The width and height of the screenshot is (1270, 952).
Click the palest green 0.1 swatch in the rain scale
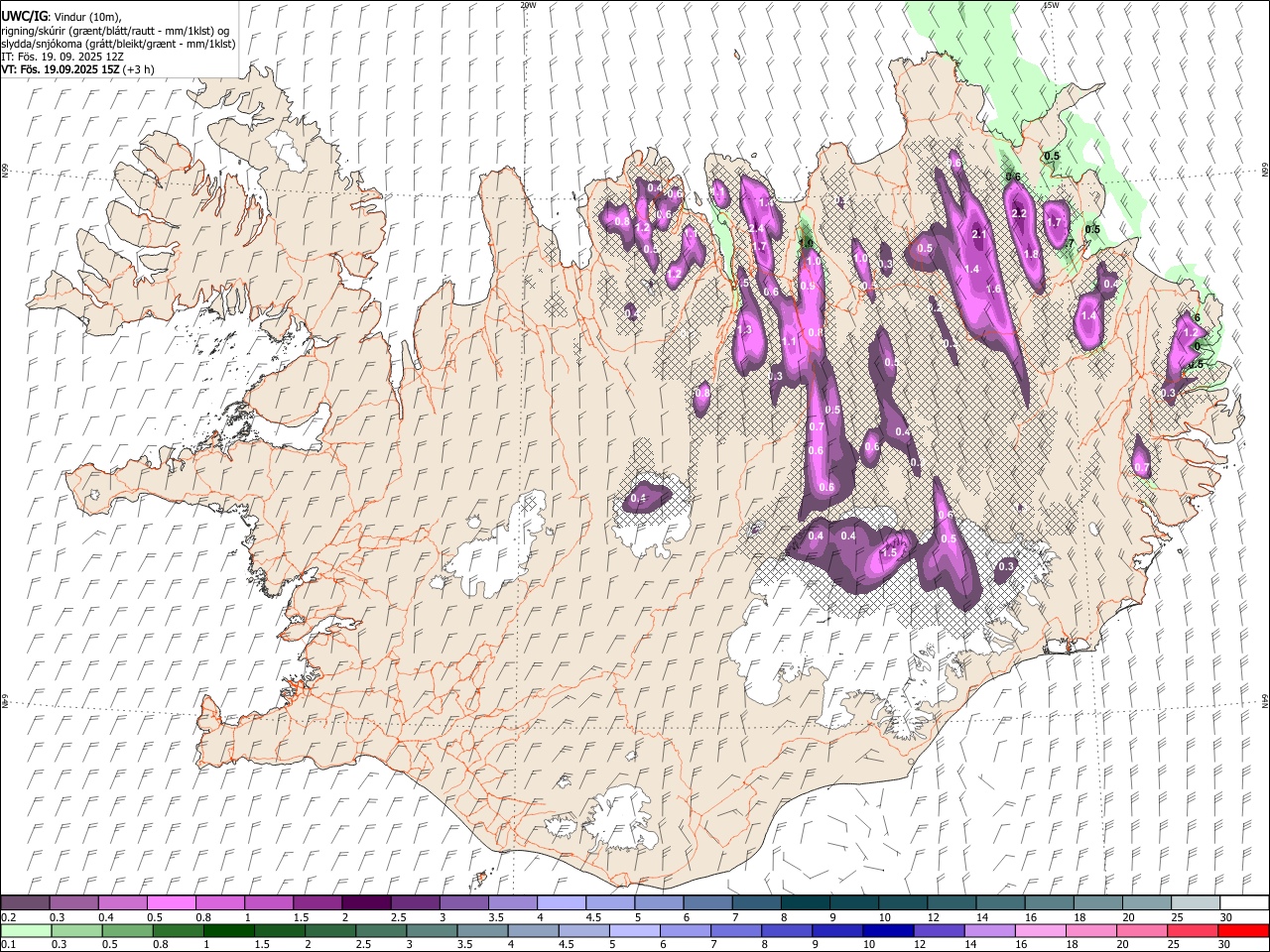26,930
